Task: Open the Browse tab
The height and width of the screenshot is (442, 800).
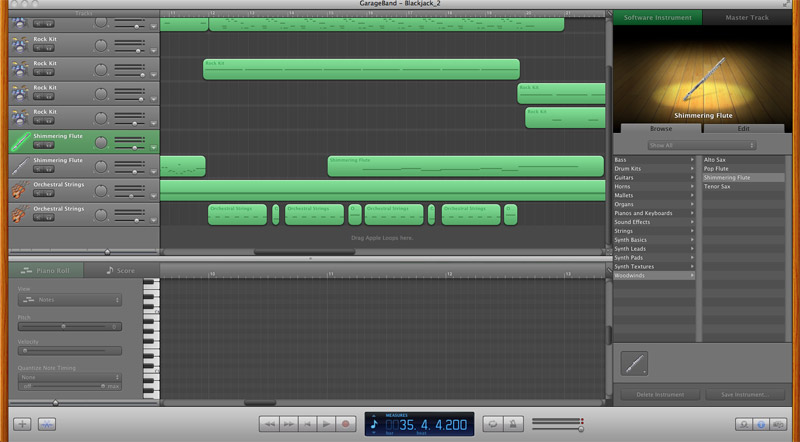Action: coord(661,129)
